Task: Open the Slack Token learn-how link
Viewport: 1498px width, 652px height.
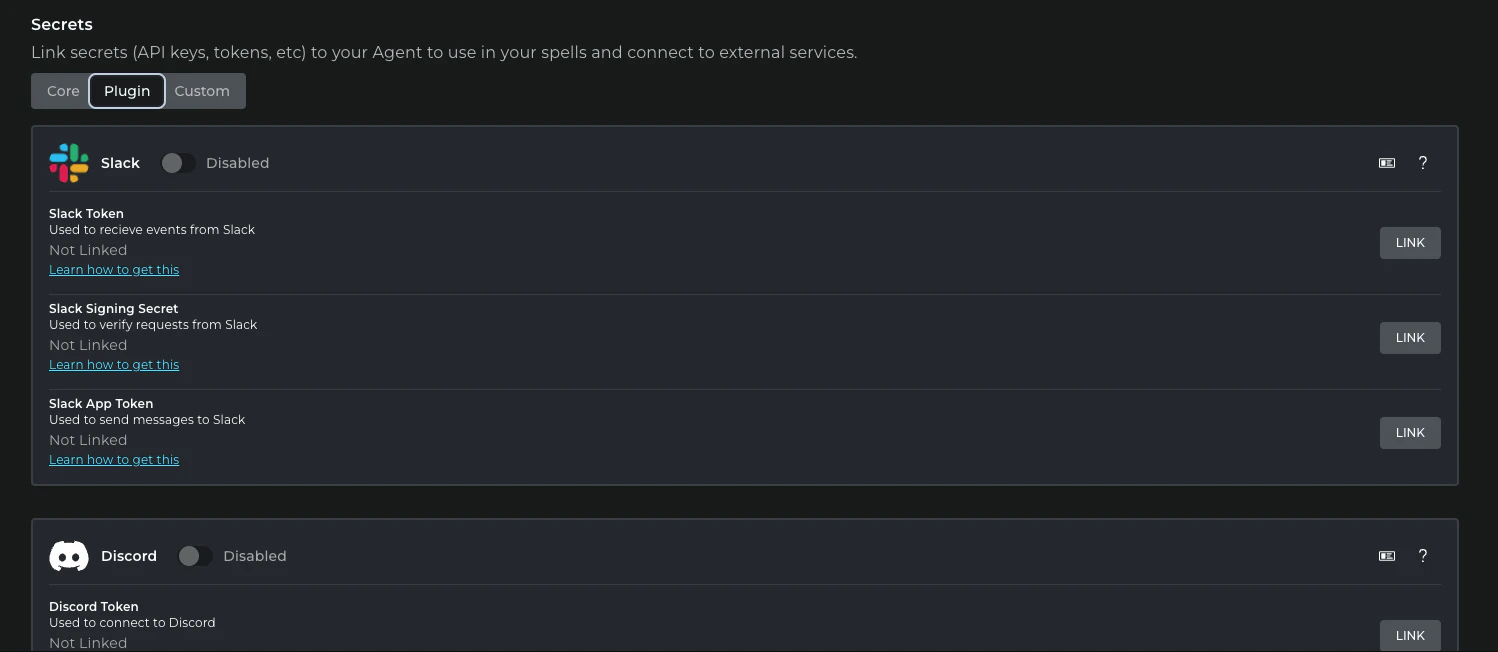Action: click(x=114, y=269)
